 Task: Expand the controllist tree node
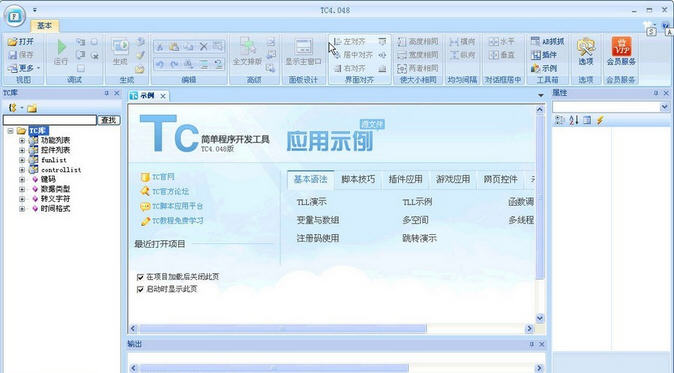coord(22,170)
